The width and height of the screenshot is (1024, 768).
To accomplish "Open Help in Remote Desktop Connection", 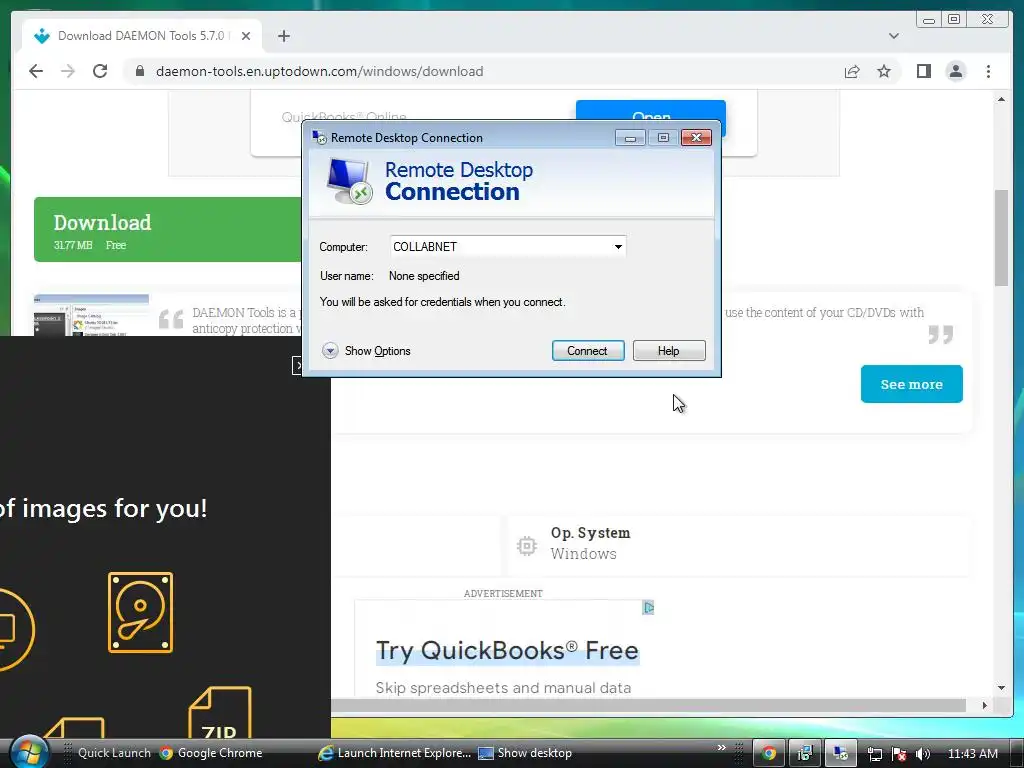I will point(669,351).
